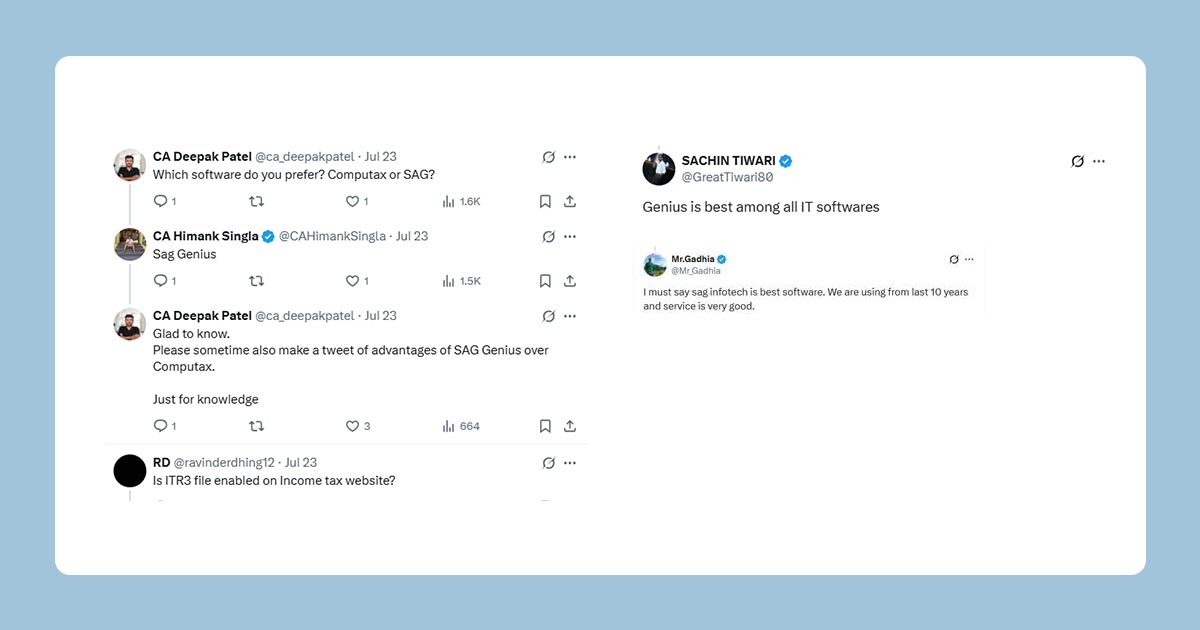Click Grok icon on Deepak Patel's first tweet
Image resolution: width=1200 pixels, height=630 pixels.
pos(548,157)
